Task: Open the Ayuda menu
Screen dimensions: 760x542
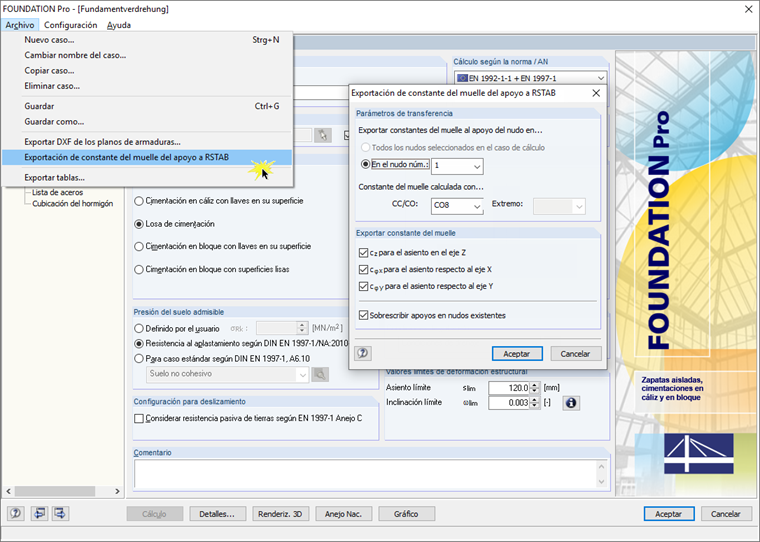Action: click(119, 25)
